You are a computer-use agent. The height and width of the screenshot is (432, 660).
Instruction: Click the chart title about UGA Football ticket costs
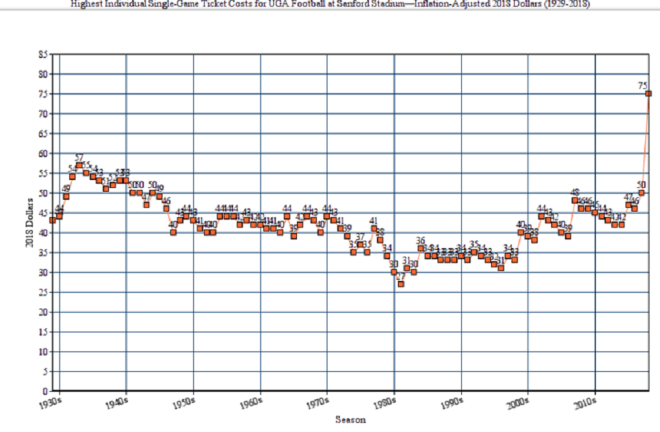(330, 4)
